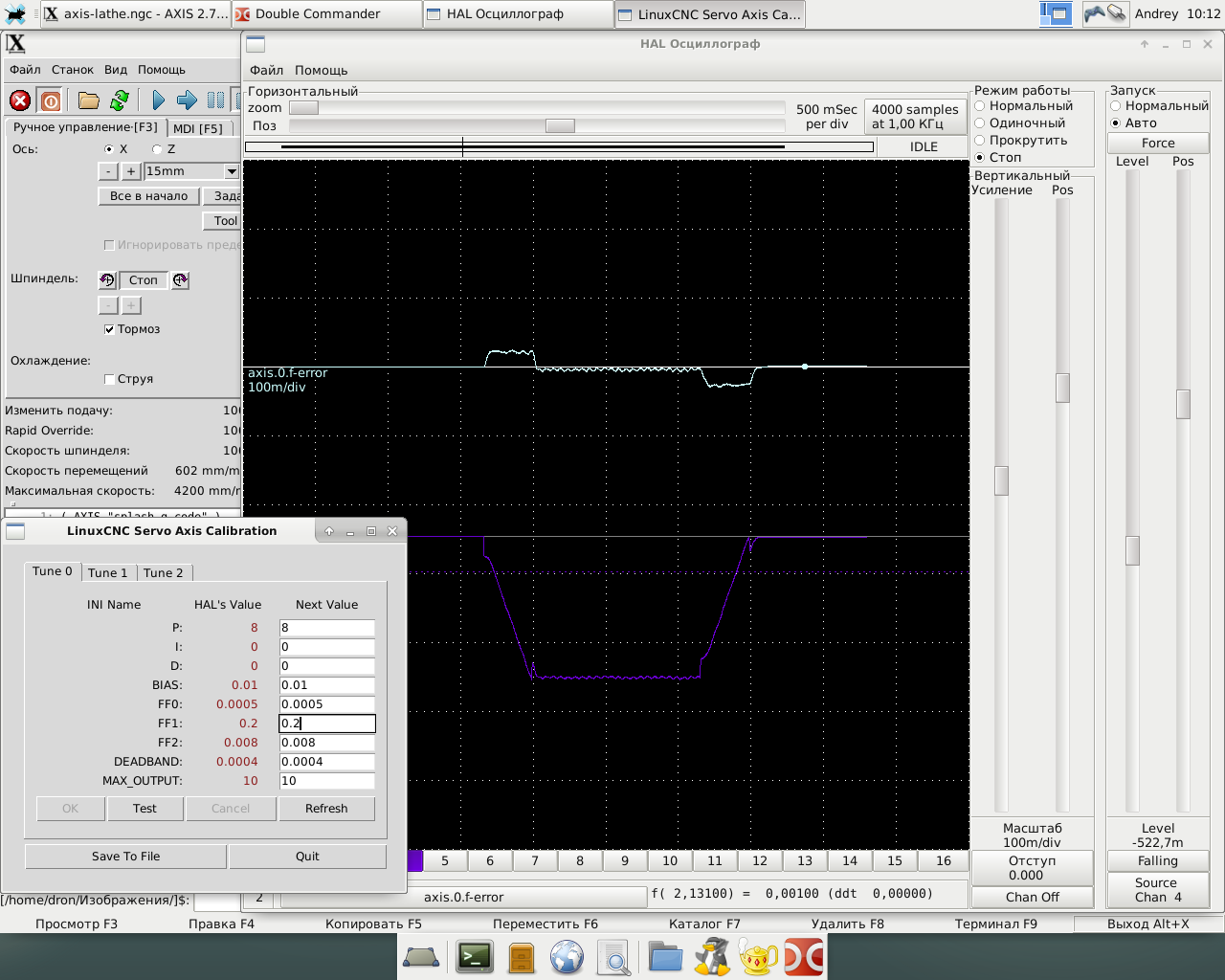Uncheck the Тормоз brake checkbox
1225x980 pixels.
[109, 329]
